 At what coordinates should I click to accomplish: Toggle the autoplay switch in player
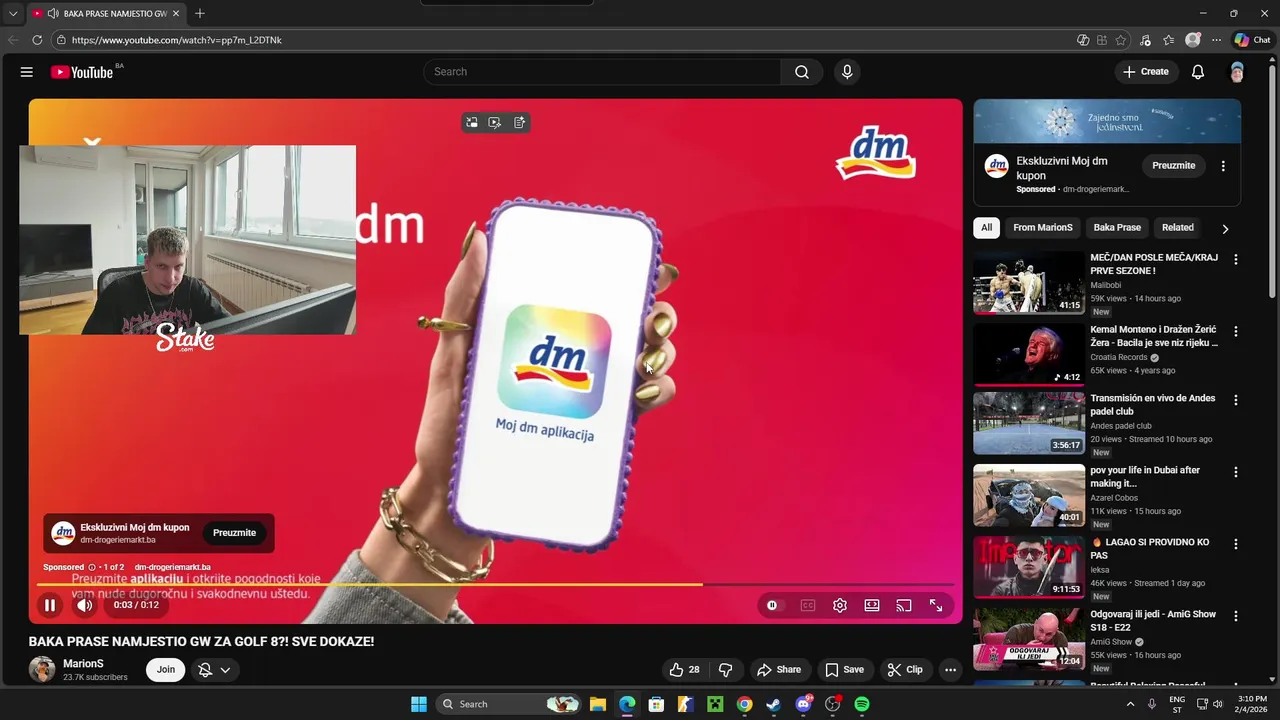tap(772, 605)
